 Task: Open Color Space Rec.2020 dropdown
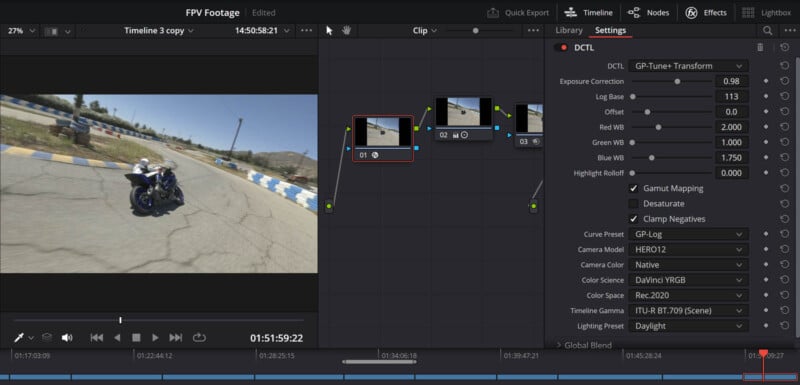coord(688,295)
